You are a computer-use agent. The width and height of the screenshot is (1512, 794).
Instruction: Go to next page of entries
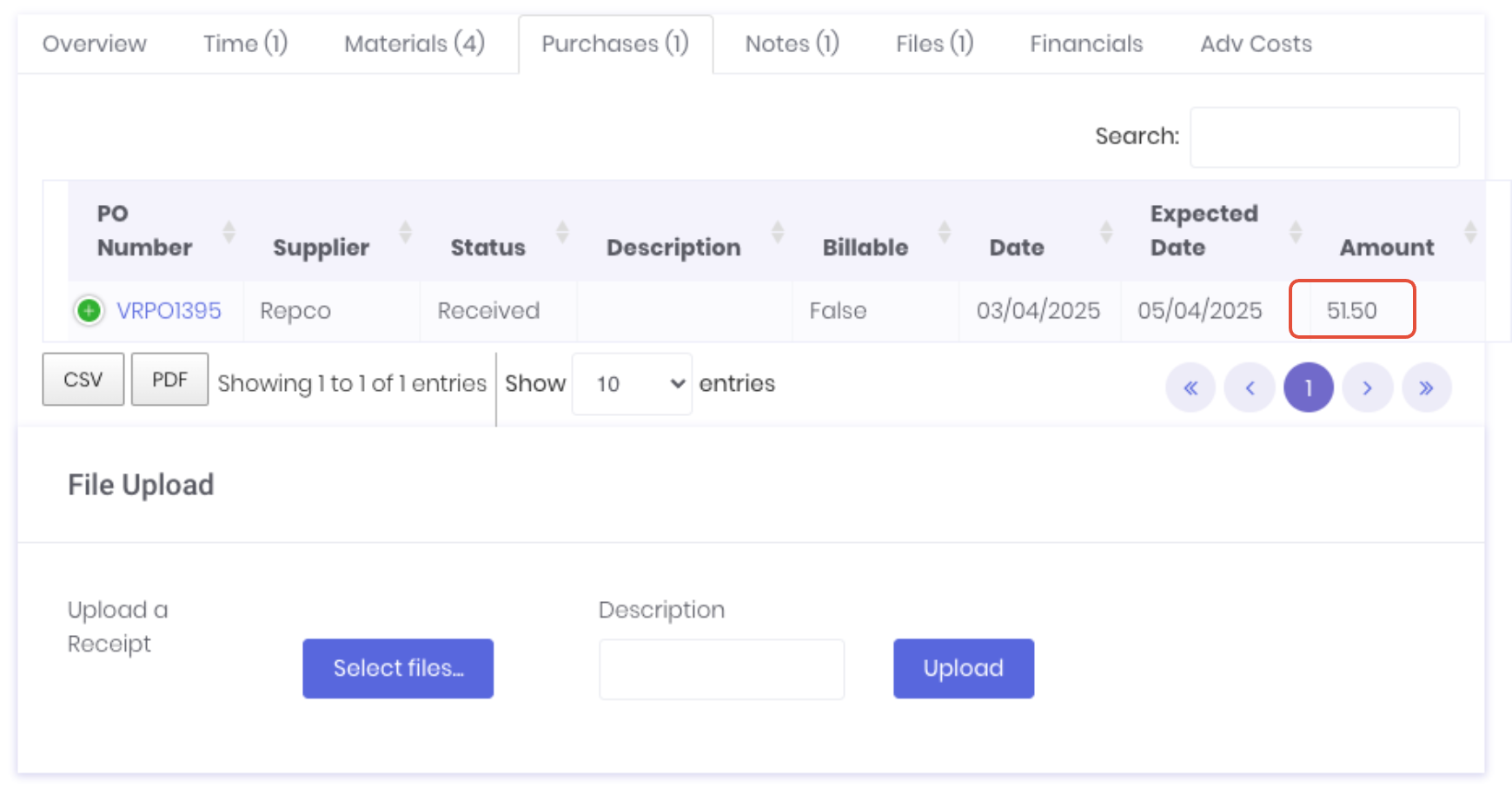coord(1368,387)
